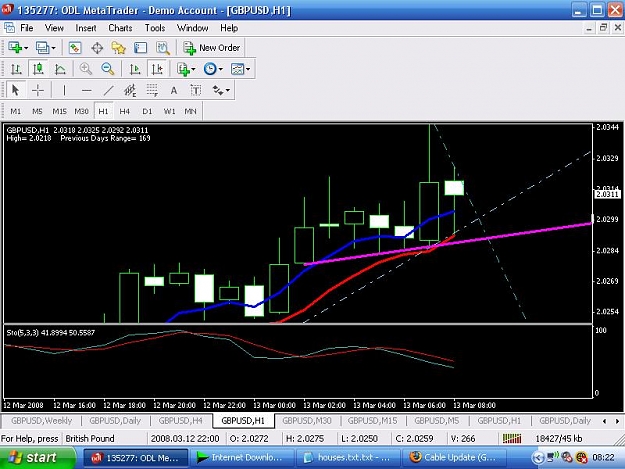Switch timeframe to M1
The height and width of the screenshot is (469, 625).
coord(16,111)
